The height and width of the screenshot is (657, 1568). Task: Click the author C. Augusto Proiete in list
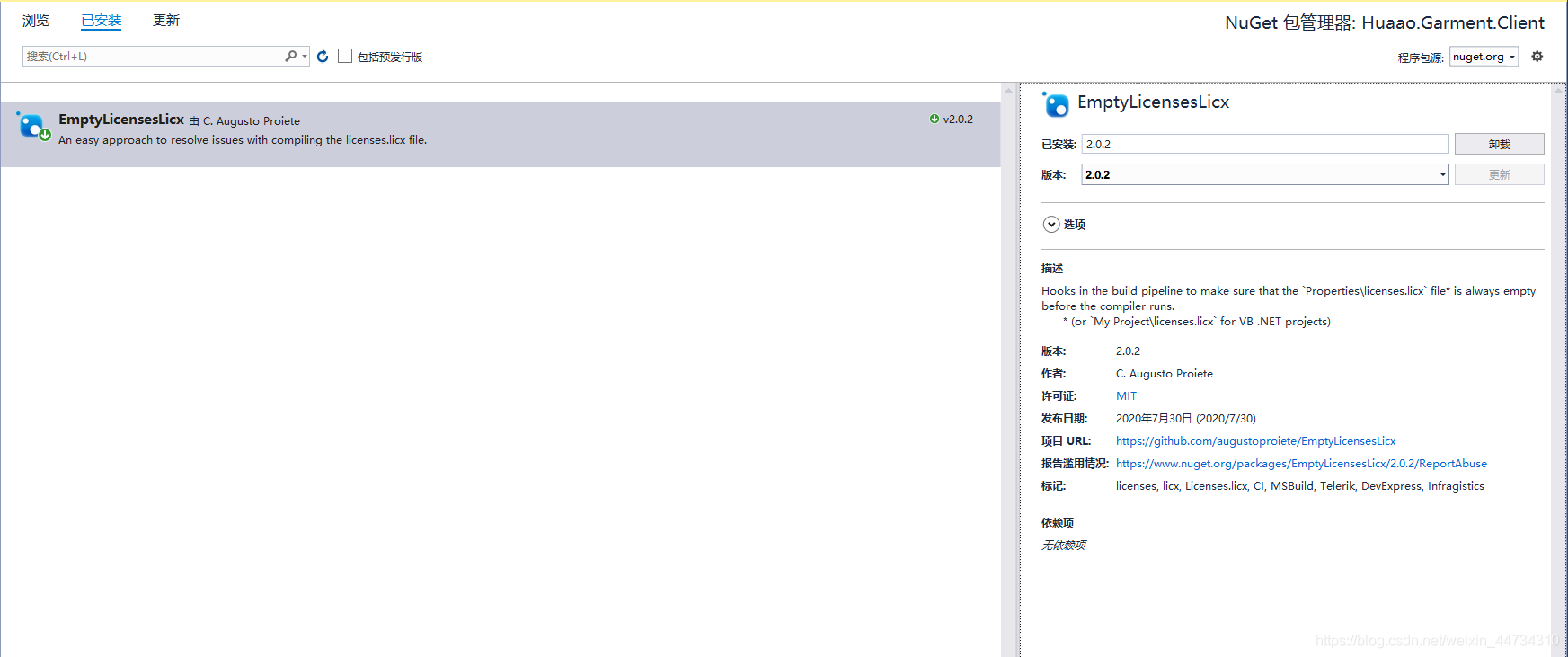tap(252, 120)
